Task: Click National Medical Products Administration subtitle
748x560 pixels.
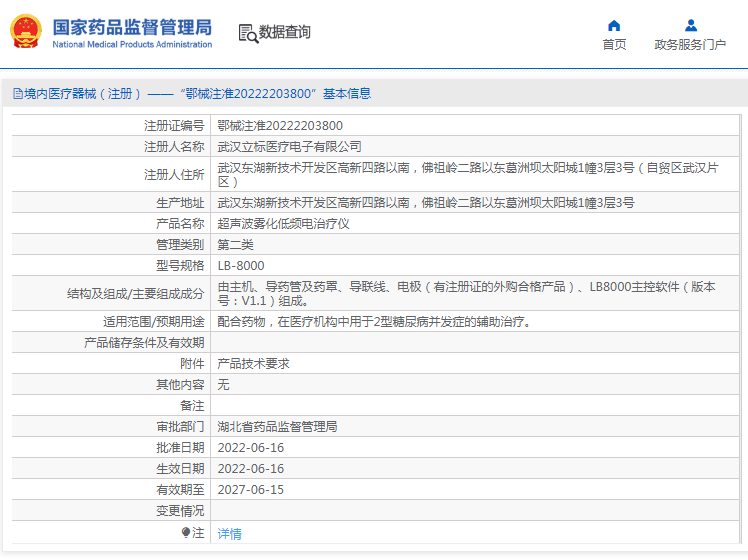Action: tap(132, 44)
